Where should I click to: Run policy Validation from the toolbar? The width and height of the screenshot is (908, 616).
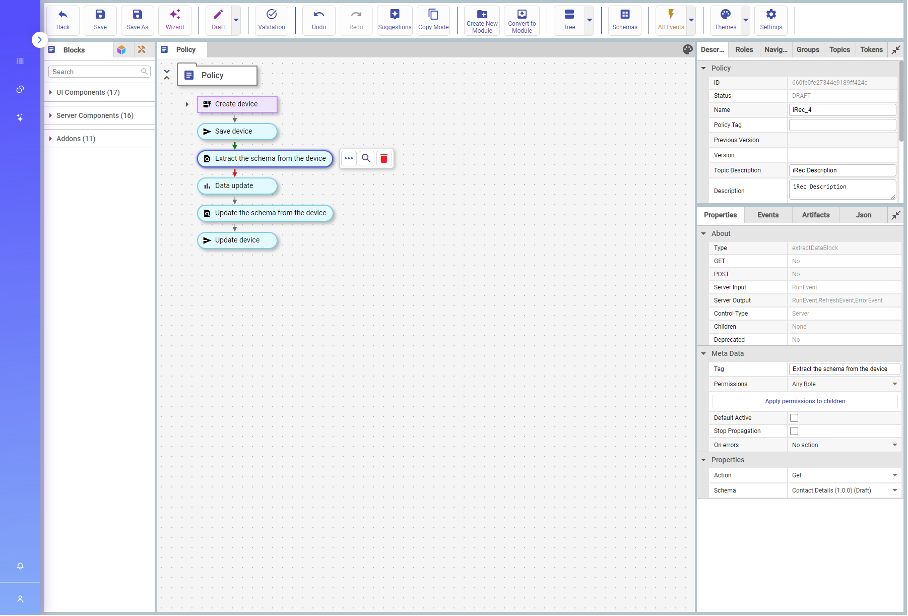[272, 19]
